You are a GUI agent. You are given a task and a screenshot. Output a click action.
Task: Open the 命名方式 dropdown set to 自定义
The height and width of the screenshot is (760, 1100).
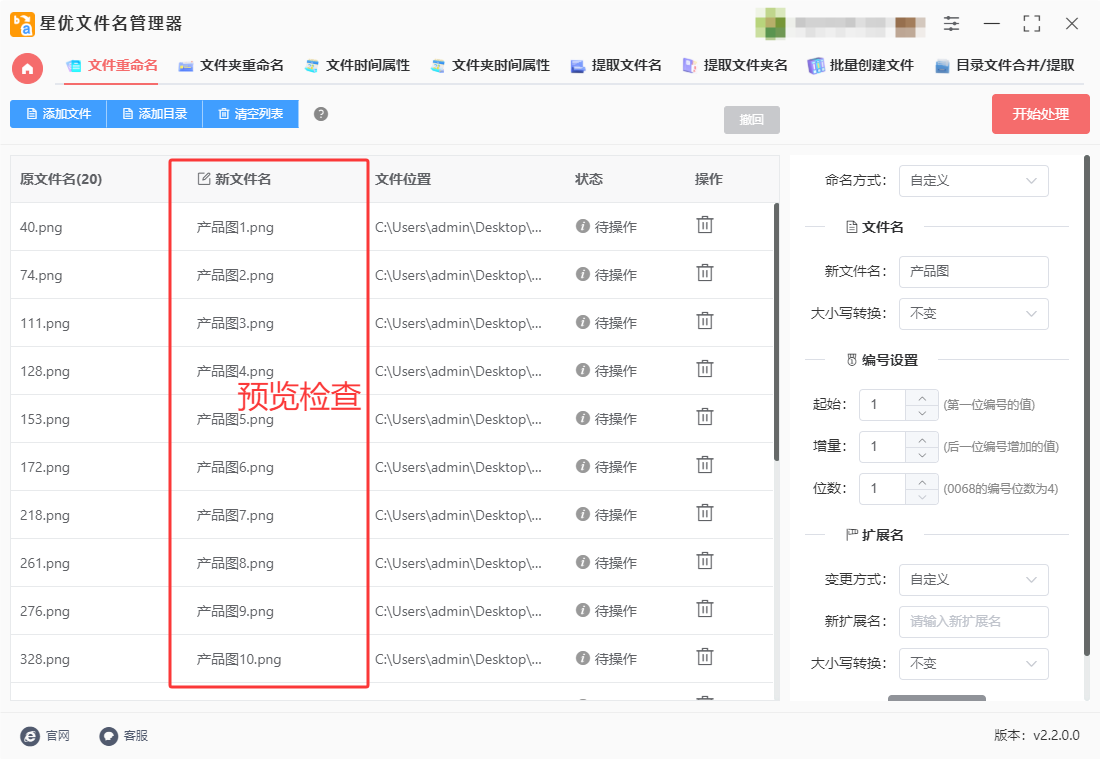974,181
